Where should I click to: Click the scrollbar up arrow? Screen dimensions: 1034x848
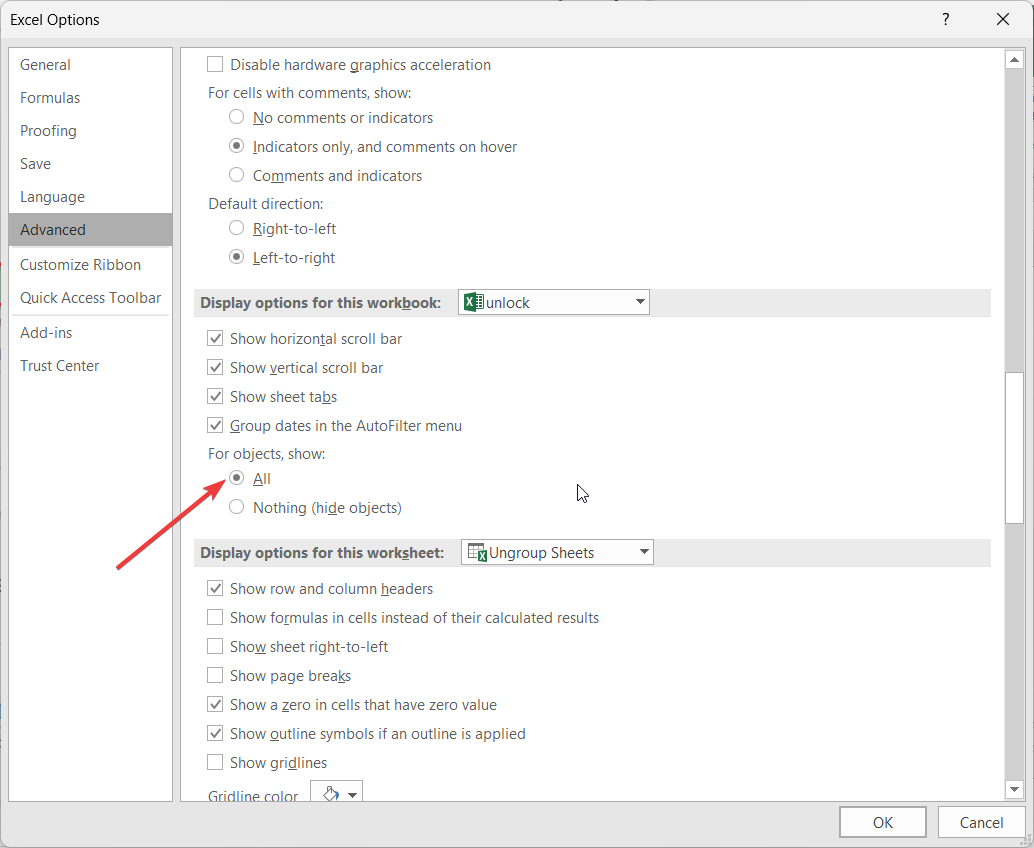[x=1014, y=60]
